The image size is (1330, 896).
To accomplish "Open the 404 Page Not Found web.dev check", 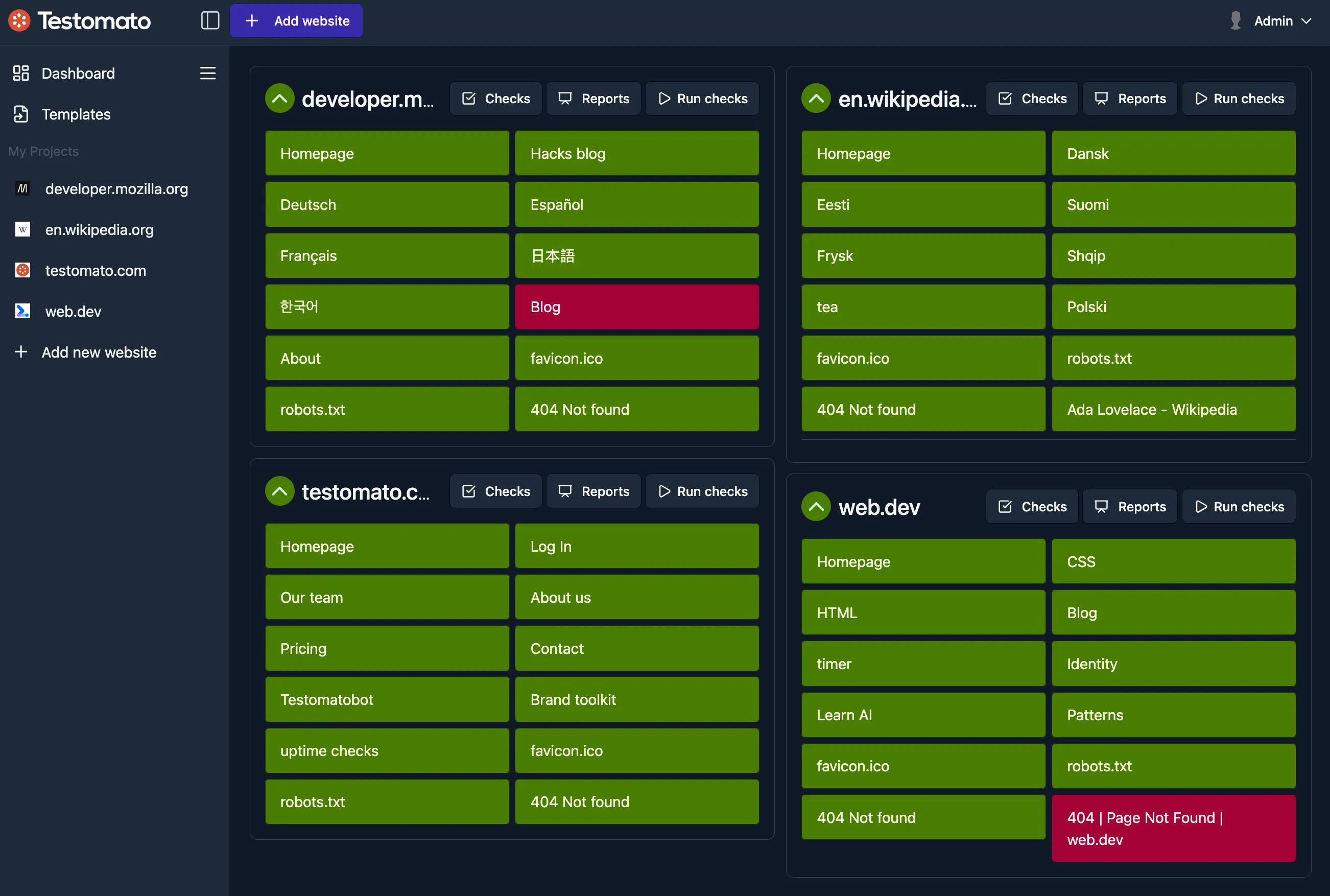I will pos(1174,828).
